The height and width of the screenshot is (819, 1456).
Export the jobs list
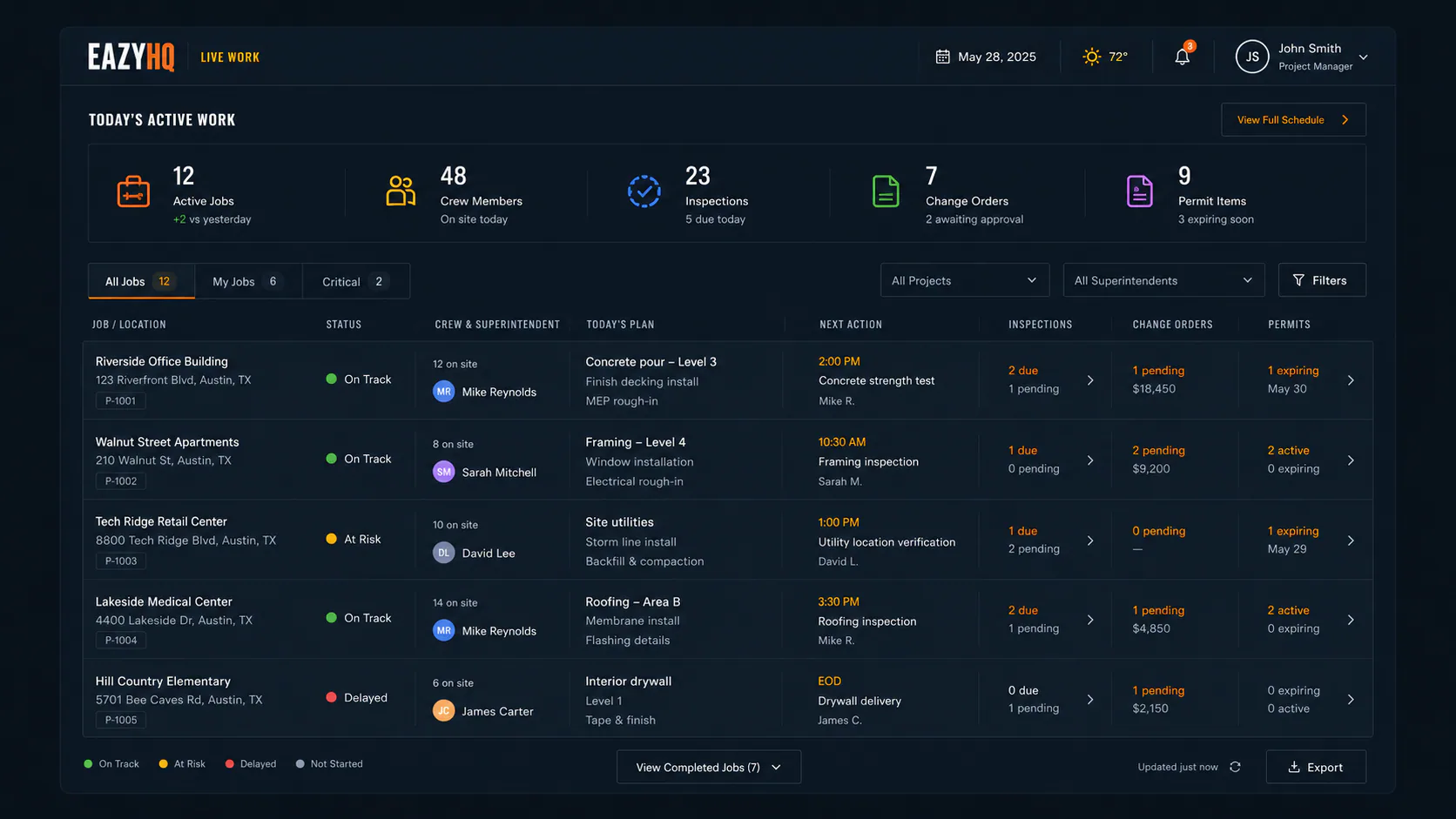[x=1316, y=767]
